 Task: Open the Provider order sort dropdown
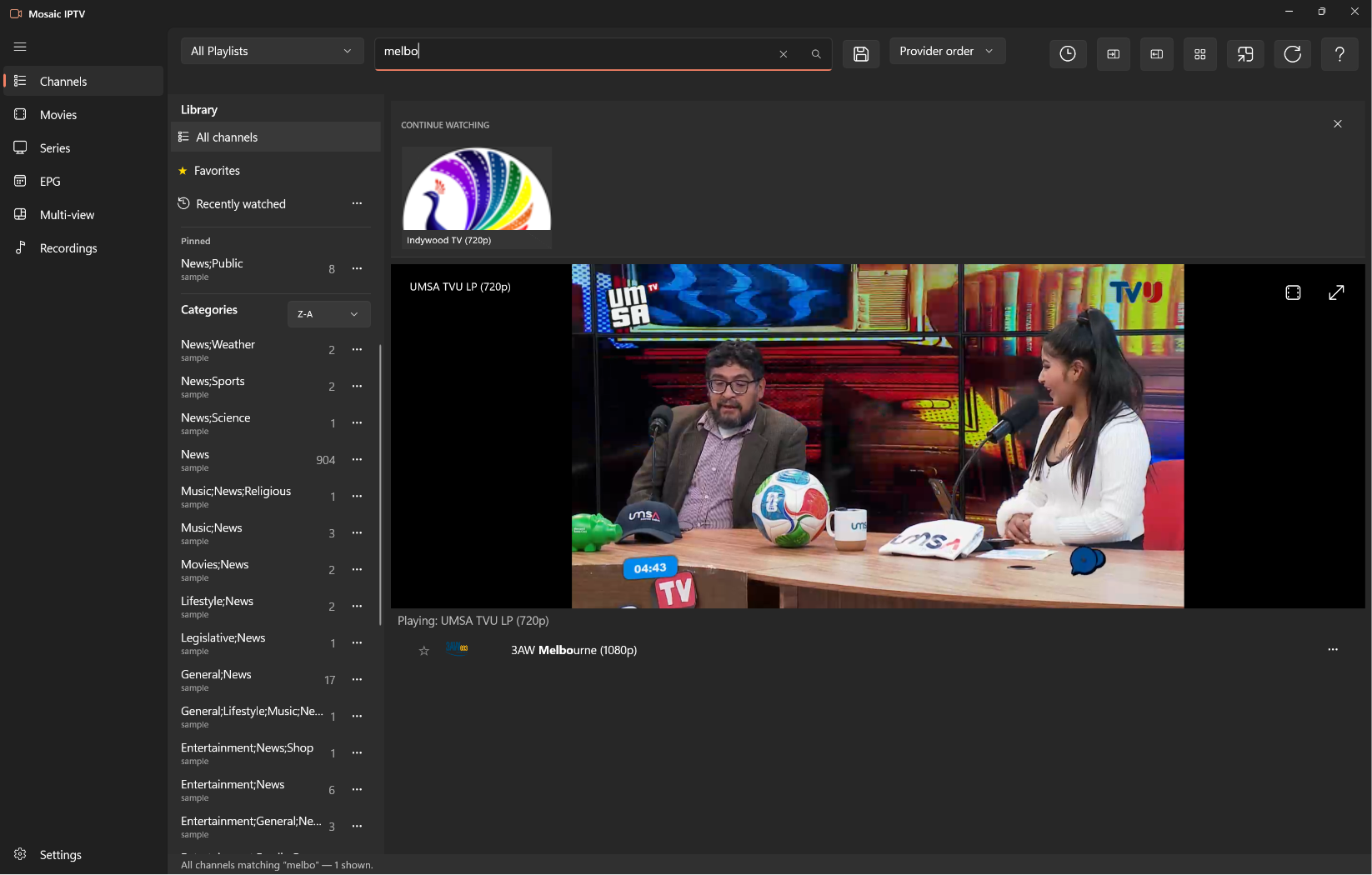point(947,51)
